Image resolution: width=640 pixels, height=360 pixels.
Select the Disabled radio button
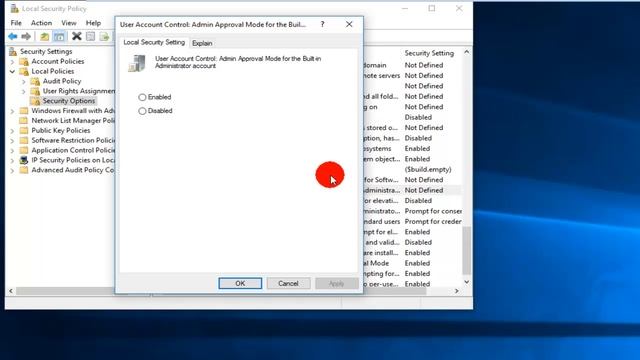click(x=142, y=111)
